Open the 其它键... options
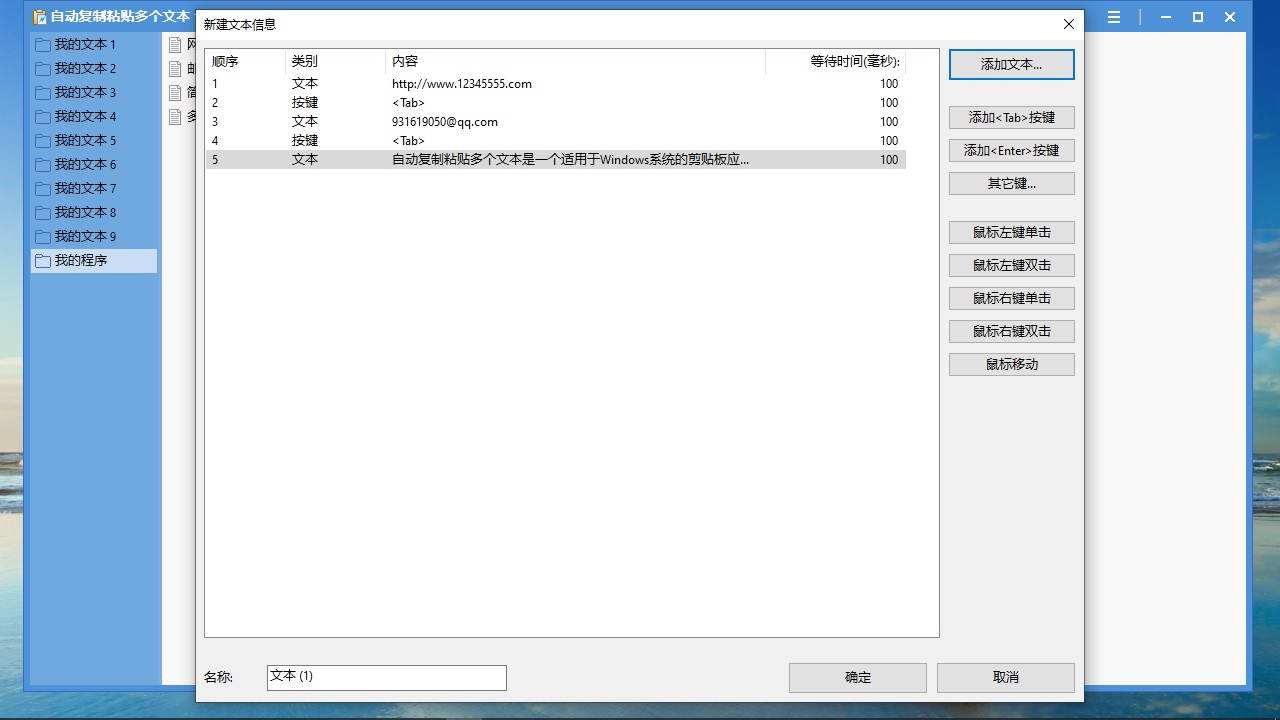This screenshot has height=720, width=1280. [x=1011, y=183]
